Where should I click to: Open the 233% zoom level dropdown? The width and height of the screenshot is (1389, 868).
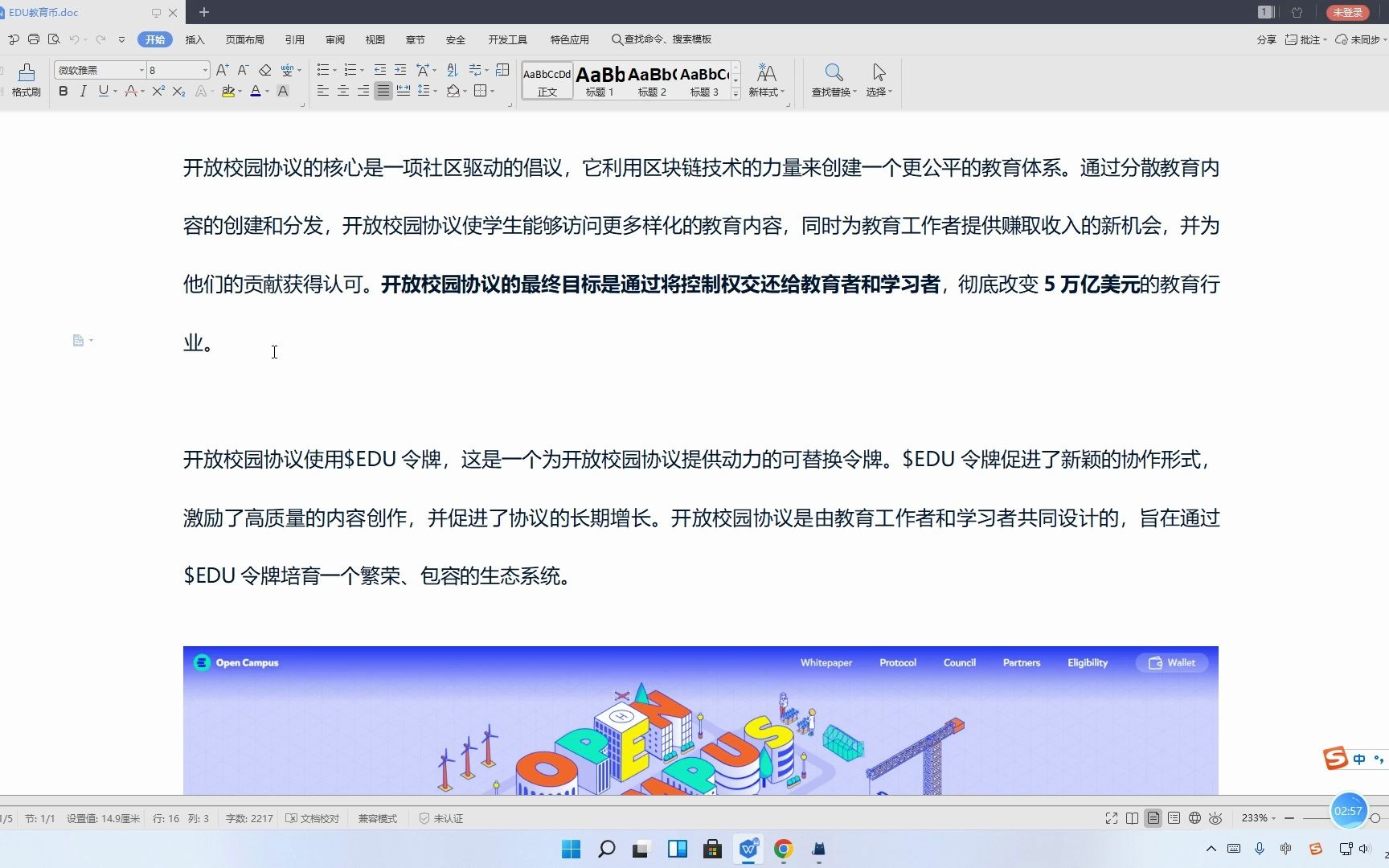pos(1258,818)
